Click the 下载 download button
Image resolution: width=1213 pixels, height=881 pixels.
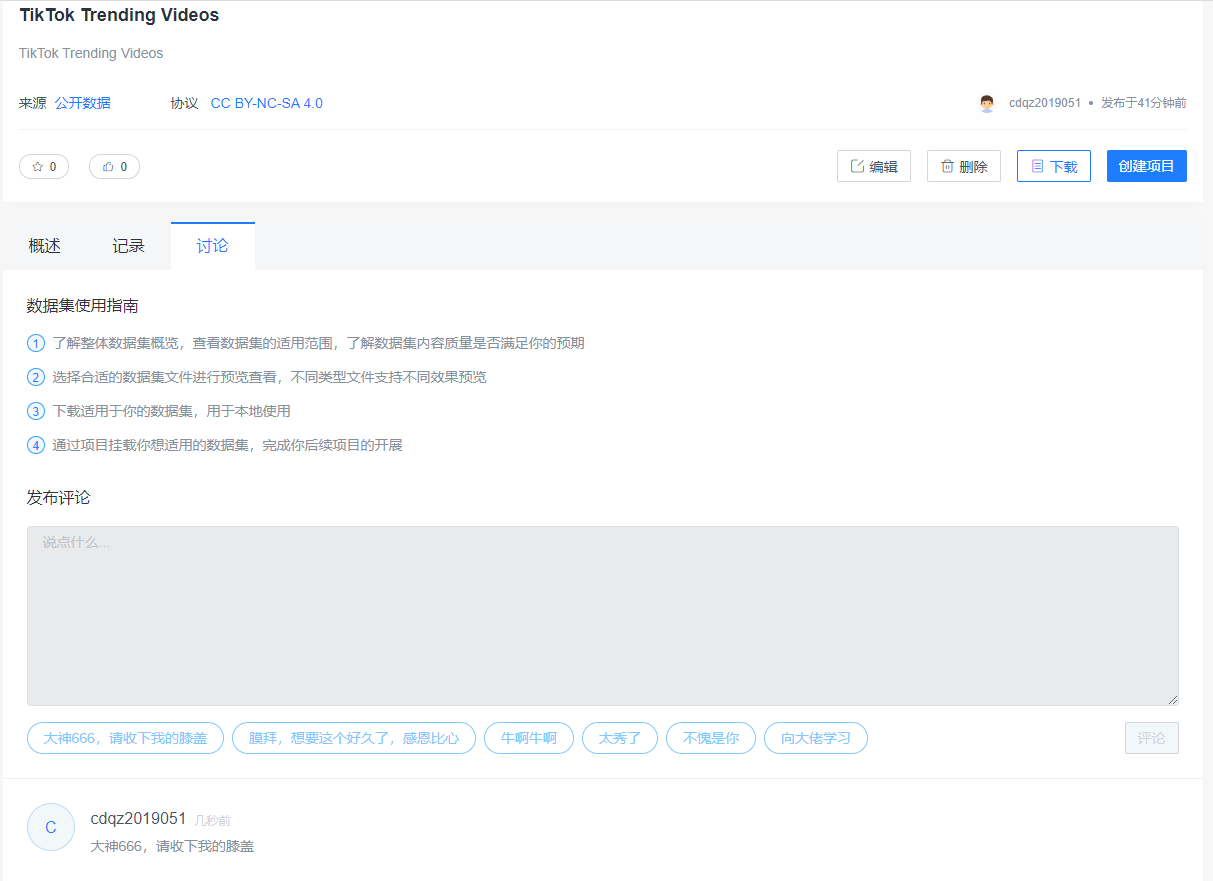[x=1054, y=166]
